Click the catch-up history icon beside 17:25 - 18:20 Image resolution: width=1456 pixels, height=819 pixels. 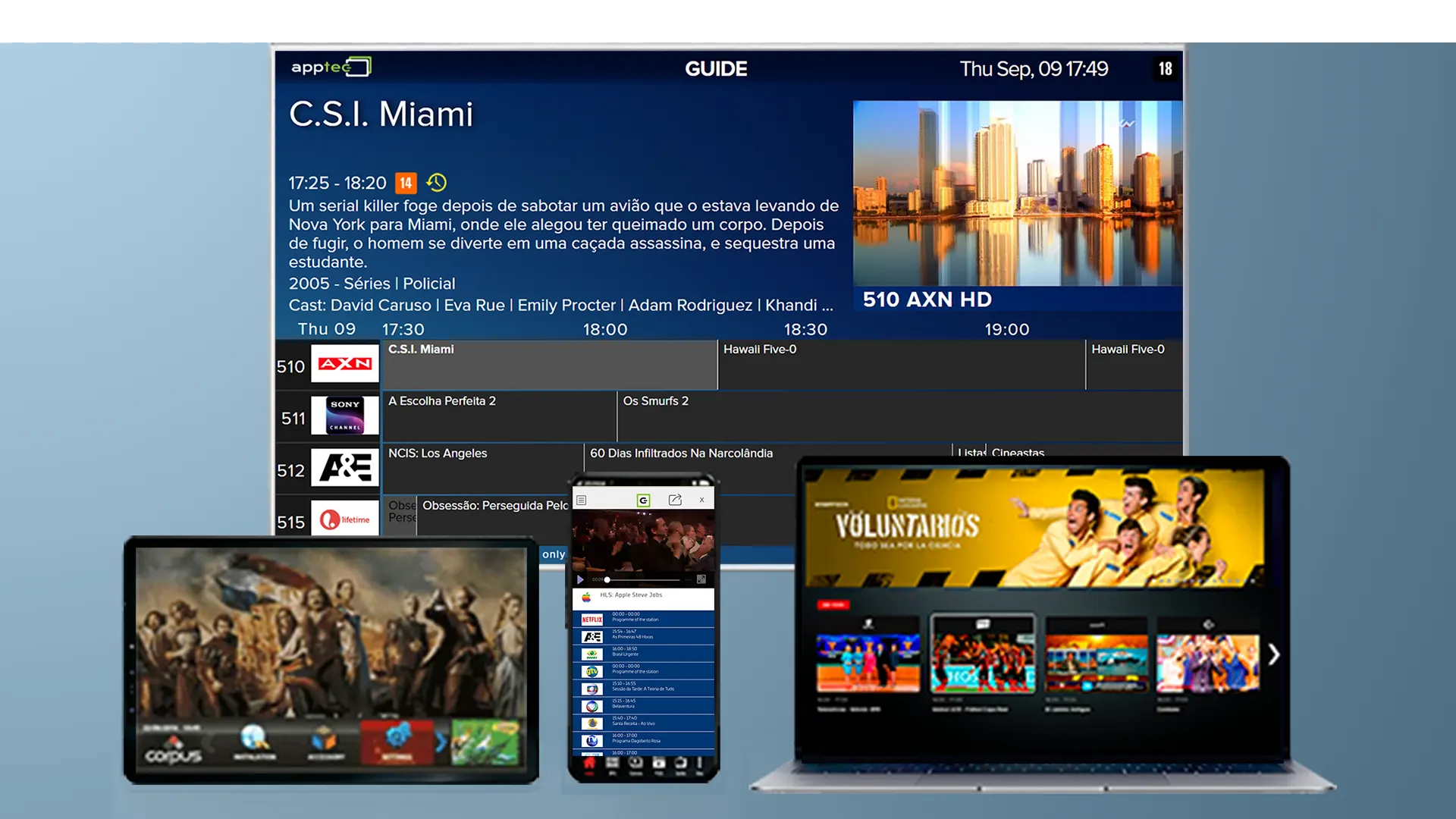tap(436, 183)
